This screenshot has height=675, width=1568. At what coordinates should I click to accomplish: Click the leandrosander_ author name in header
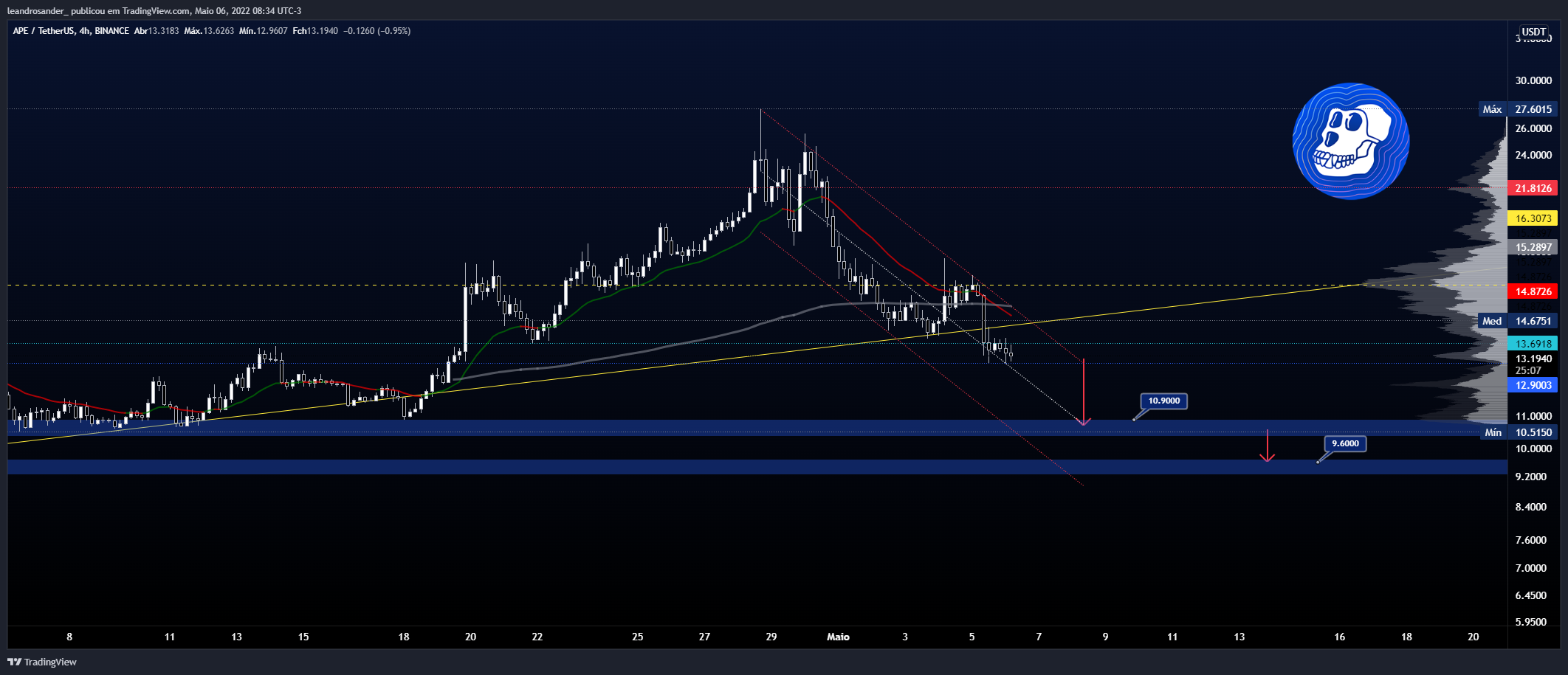pos(37,11)
